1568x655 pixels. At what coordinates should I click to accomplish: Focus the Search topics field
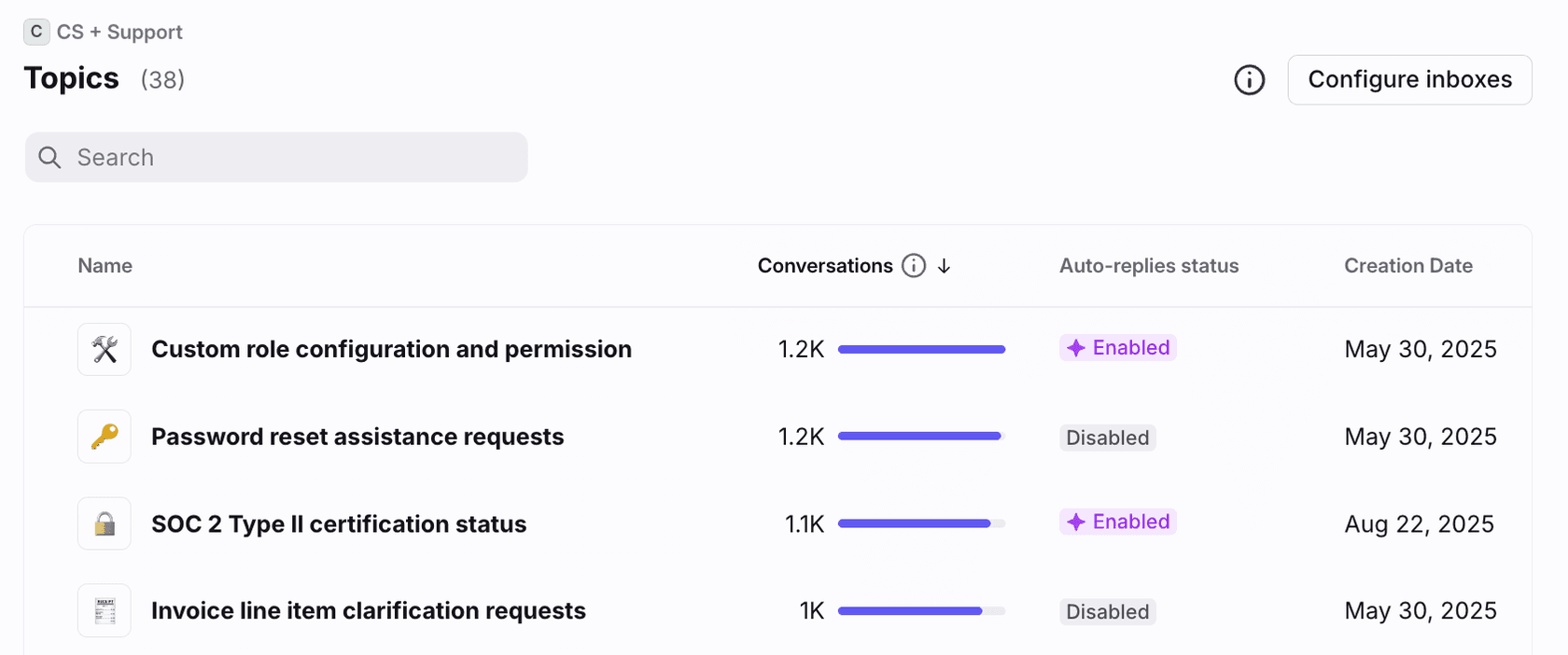[276, 157]
